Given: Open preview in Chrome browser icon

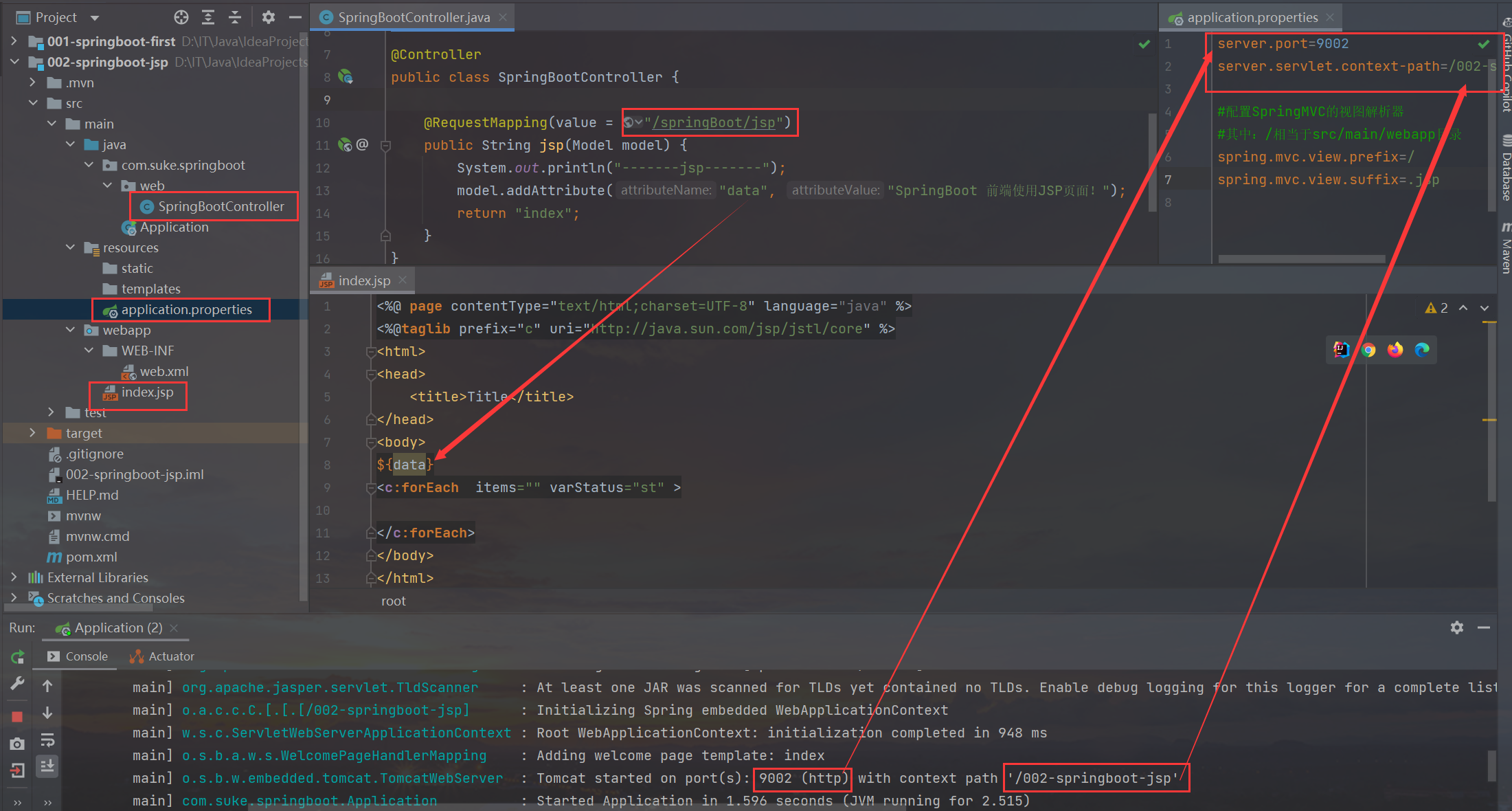Looking at the screenshot, I should coord(1368,350).
